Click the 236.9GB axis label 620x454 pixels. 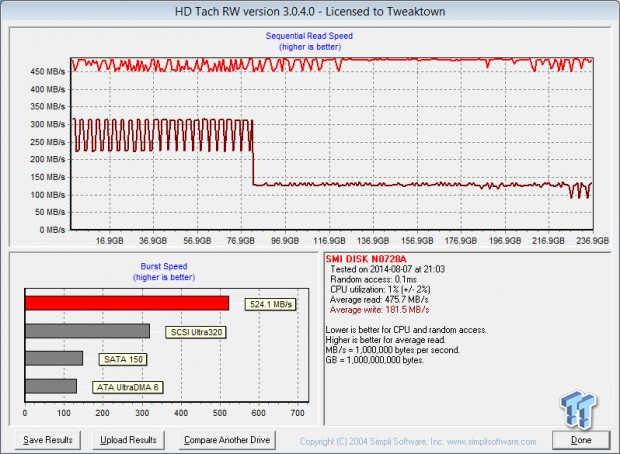click(x=592, y=240)
